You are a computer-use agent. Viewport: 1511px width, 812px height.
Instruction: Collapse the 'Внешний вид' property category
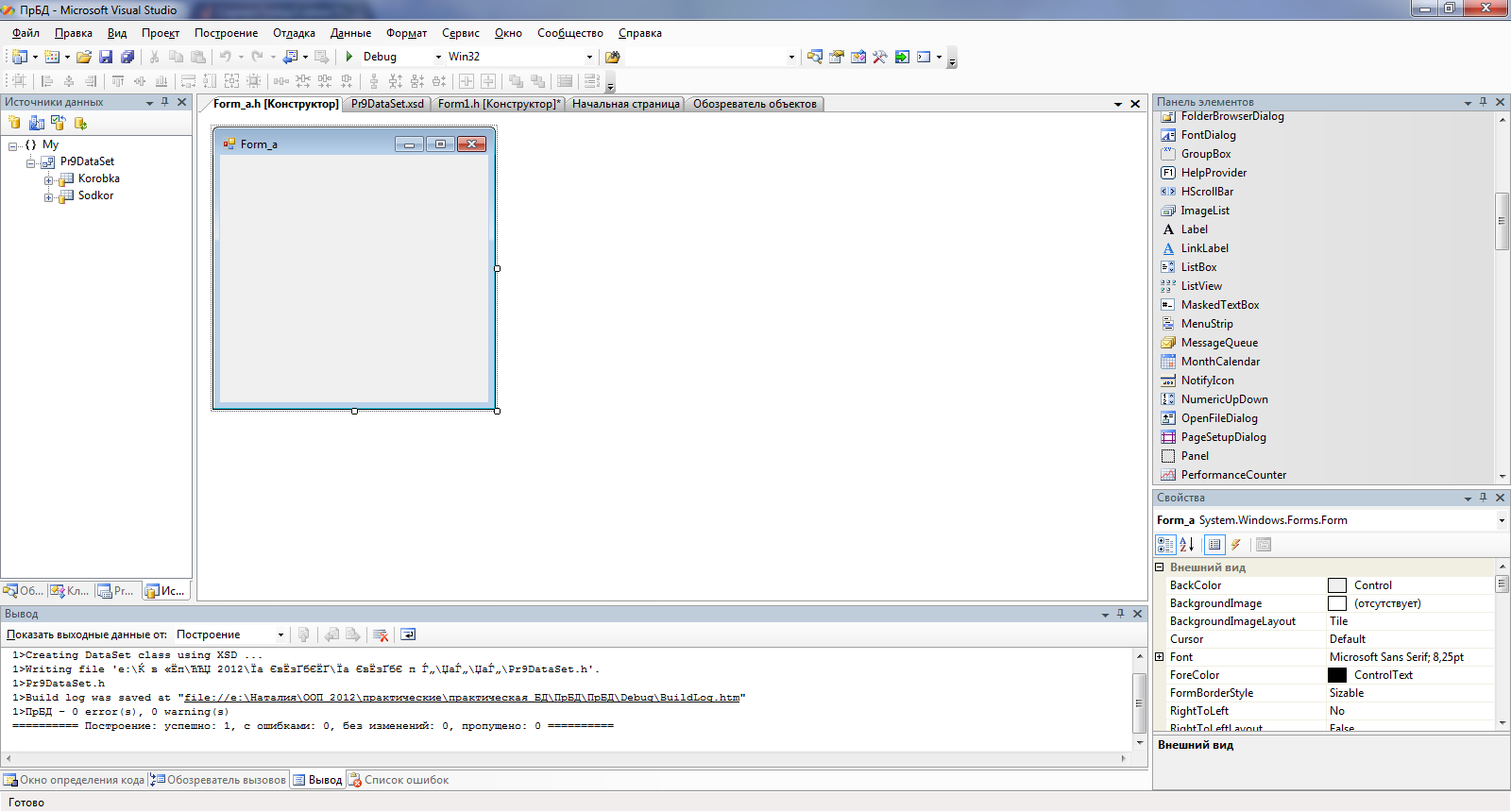[1160, 567]
